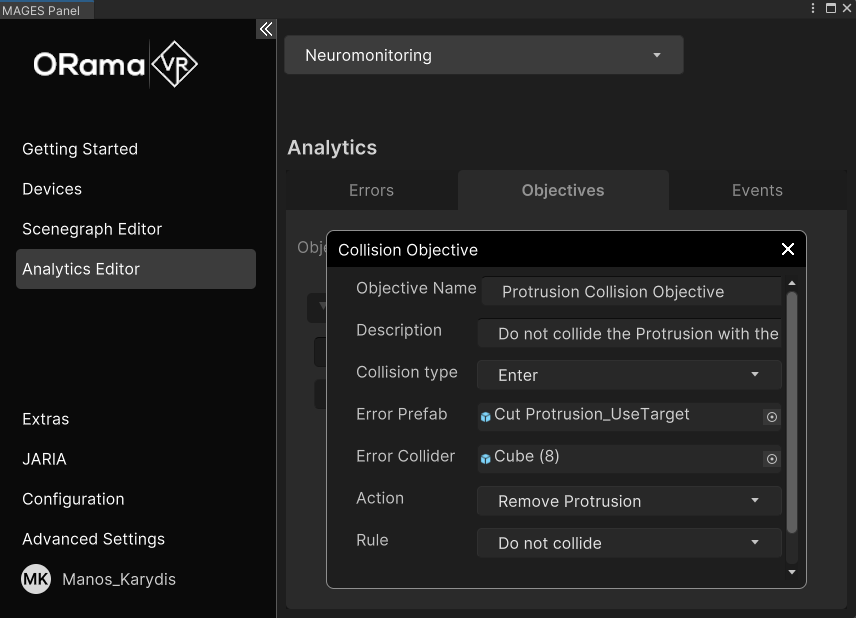Expand the Rule dropdown showing Do not collide
Image resolution: width=856 pixels, height=618 pixels.
629,543
